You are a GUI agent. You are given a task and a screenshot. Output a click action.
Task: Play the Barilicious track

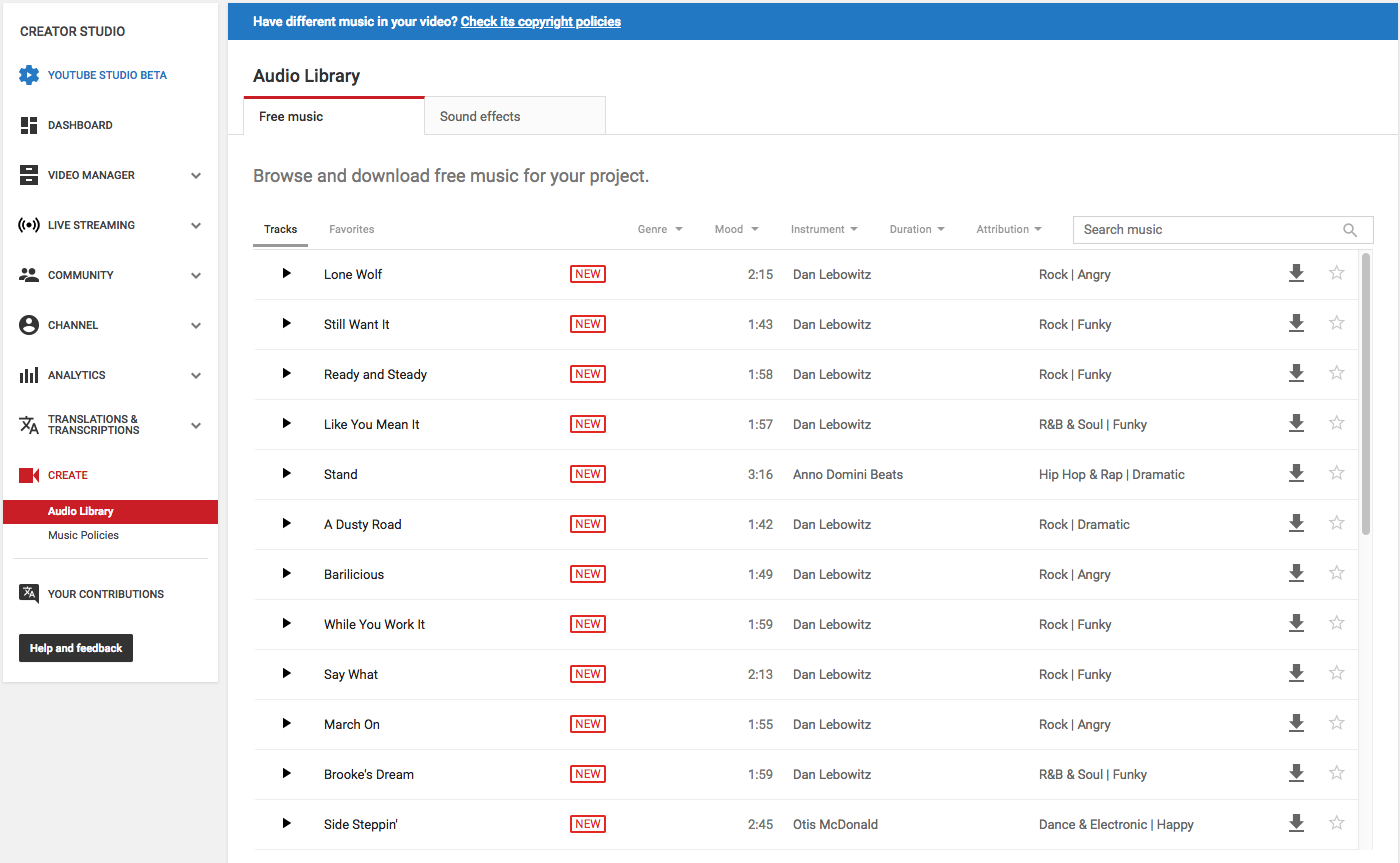(286, 573)
